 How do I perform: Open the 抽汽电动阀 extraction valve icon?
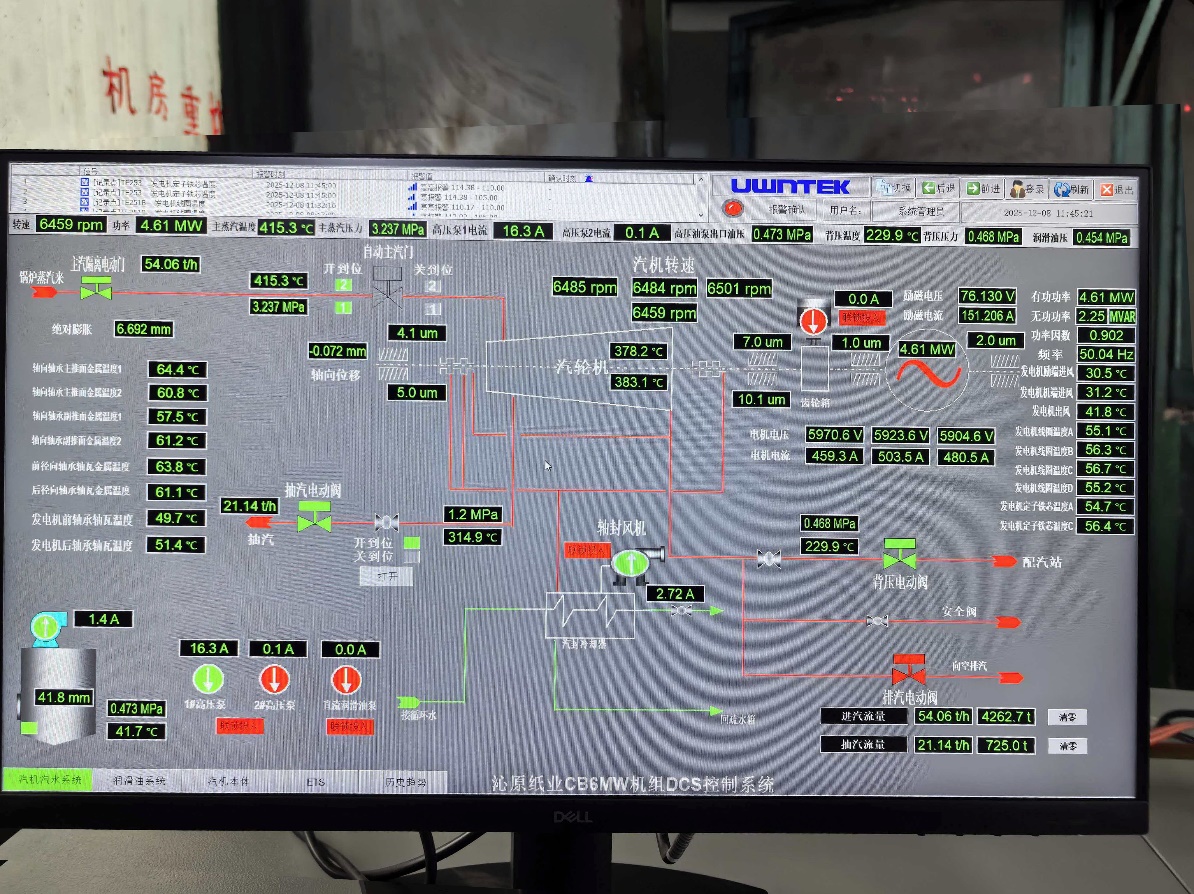point(315,521)
